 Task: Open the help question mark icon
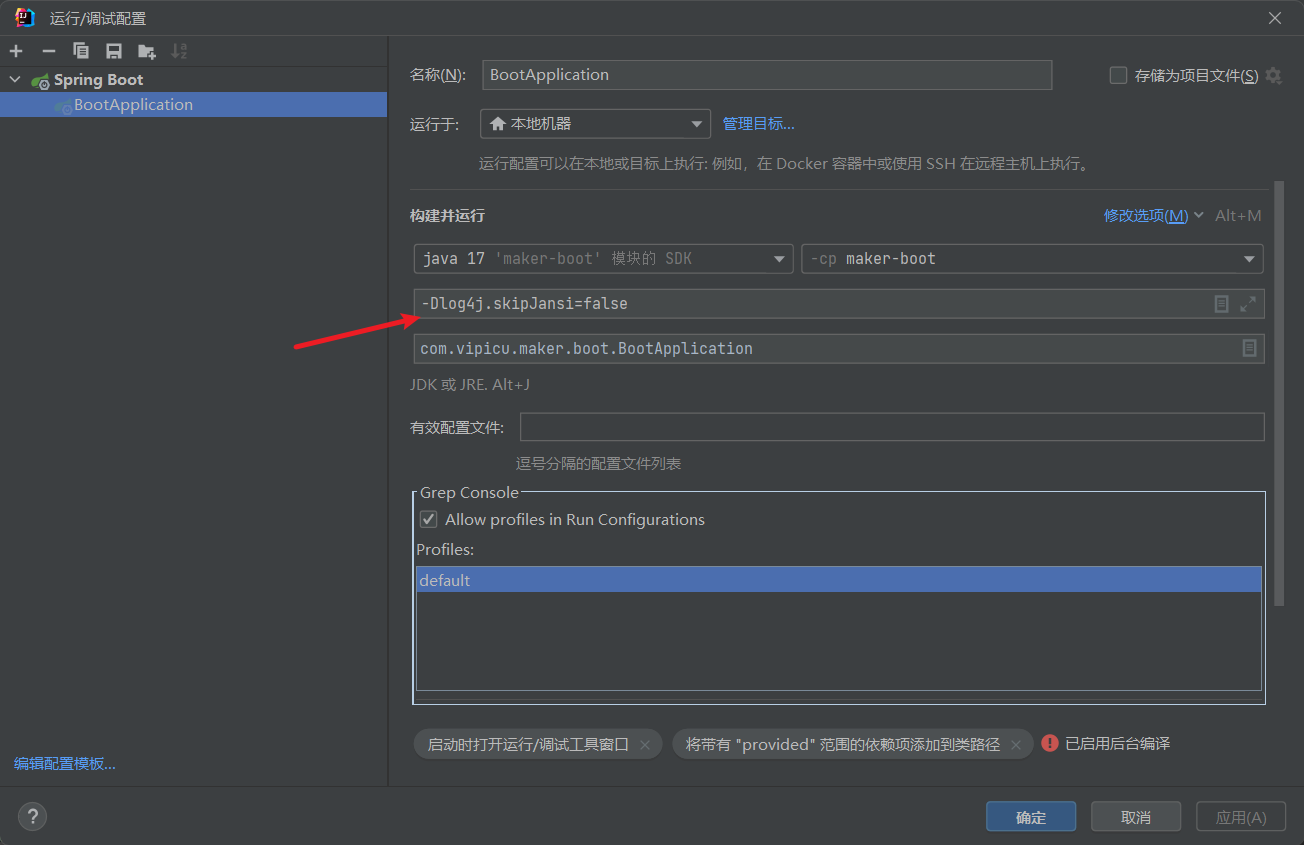tap(32, 817)
